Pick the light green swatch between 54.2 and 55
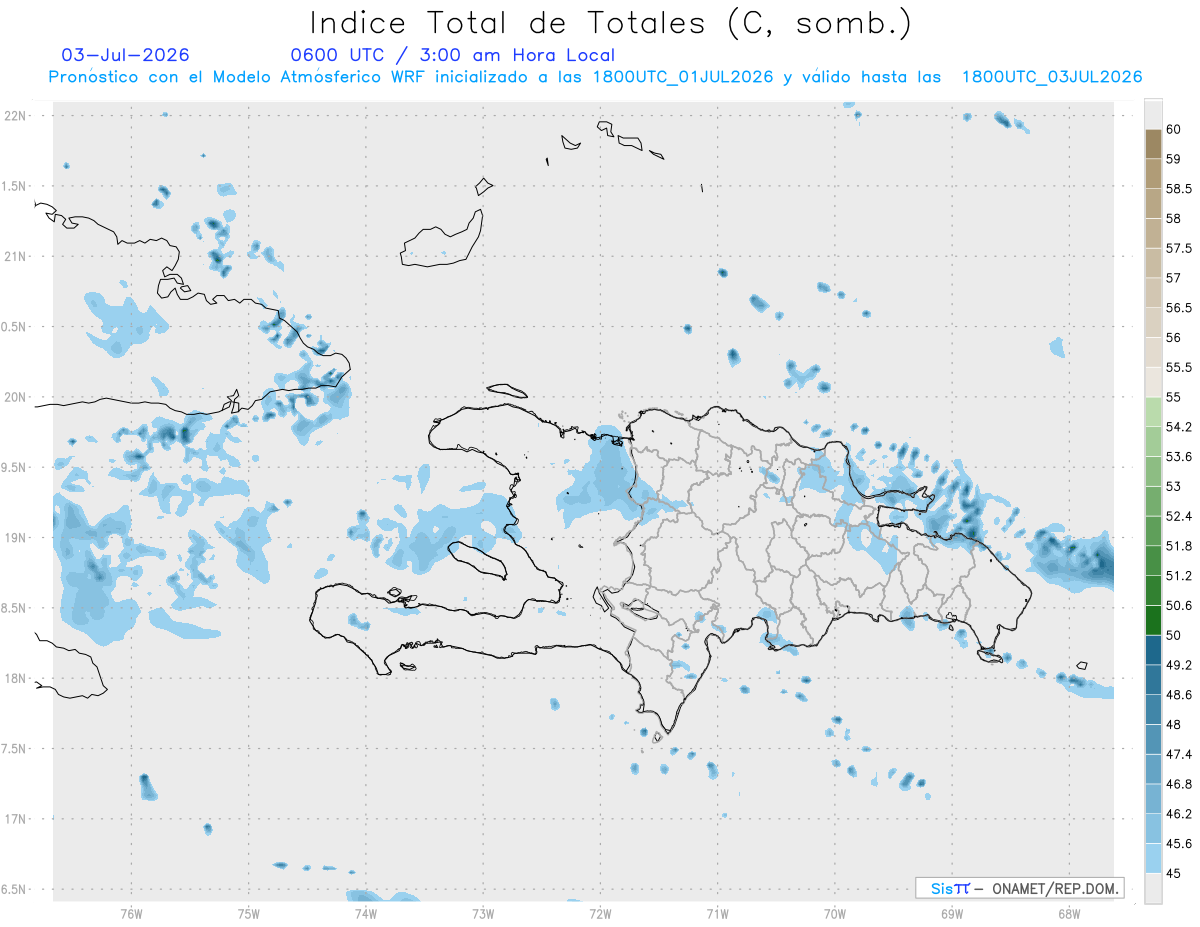 [1153, 412]
